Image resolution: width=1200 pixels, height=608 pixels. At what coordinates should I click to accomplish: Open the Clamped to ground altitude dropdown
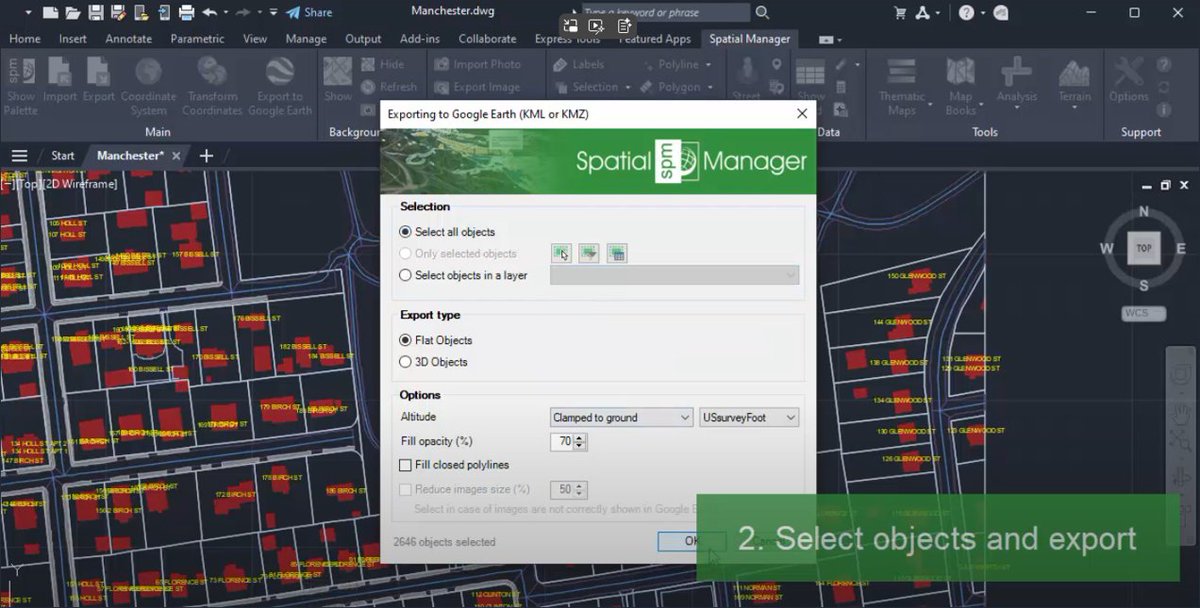click(x=621, y=417)
